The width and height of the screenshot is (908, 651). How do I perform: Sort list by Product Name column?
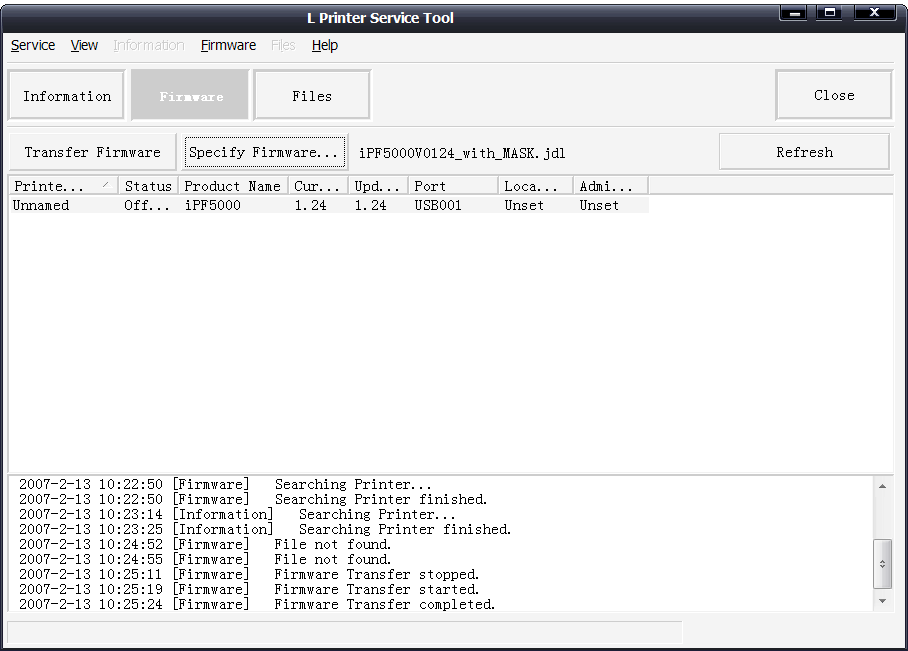[233, 186]
